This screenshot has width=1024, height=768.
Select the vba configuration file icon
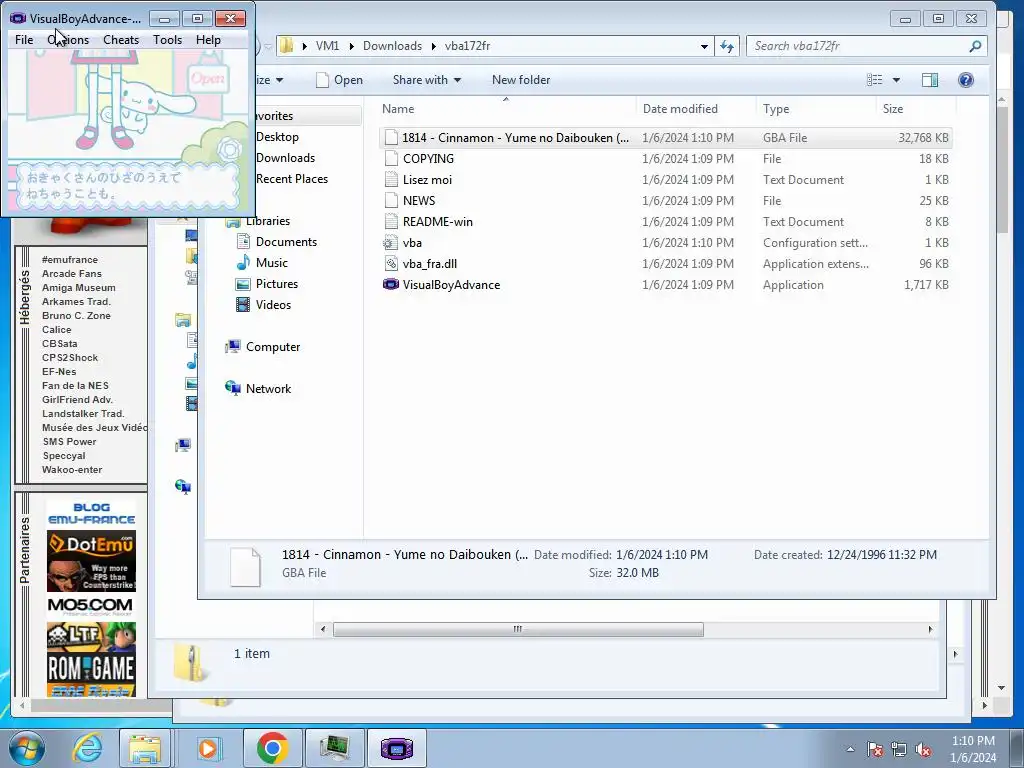(x=391, y=242)
